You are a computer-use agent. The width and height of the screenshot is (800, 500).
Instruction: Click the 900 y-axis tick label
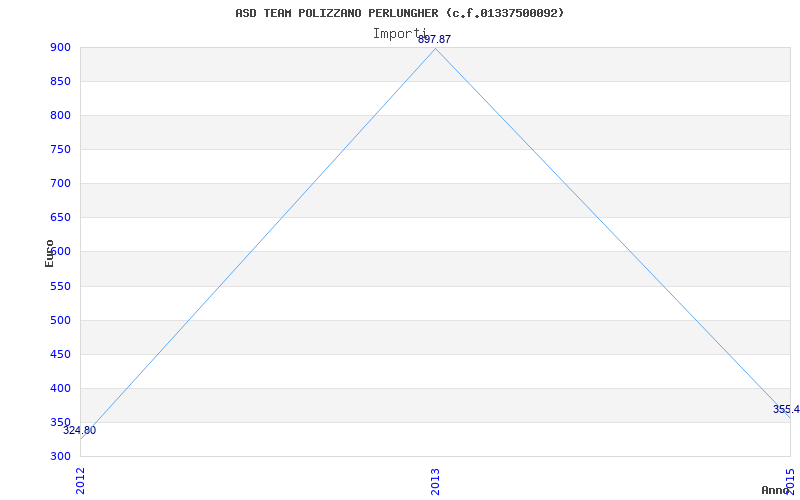(x=60, y=47)
